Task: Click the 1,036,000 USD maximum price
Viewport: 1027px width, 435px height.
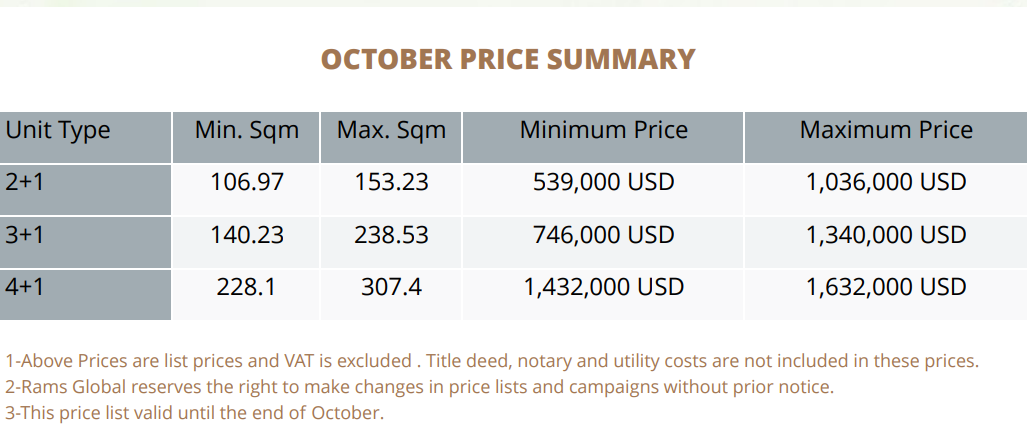Action: click(886, 183)
